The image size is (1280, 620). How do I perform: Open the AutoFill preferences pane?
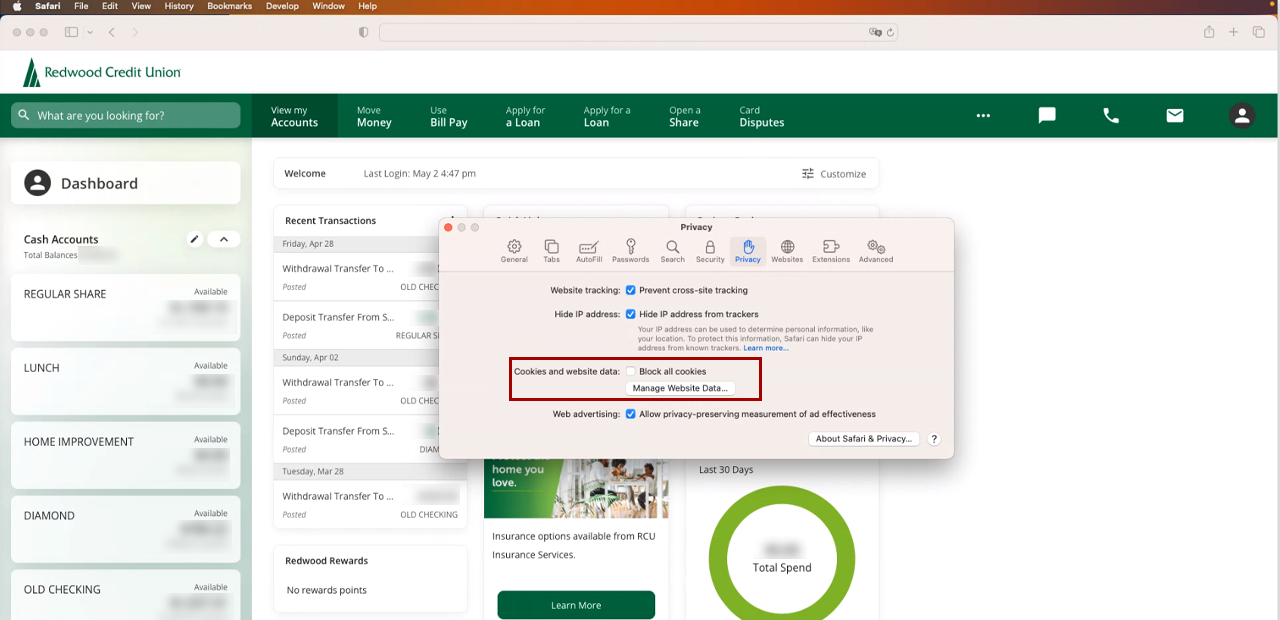589,251
